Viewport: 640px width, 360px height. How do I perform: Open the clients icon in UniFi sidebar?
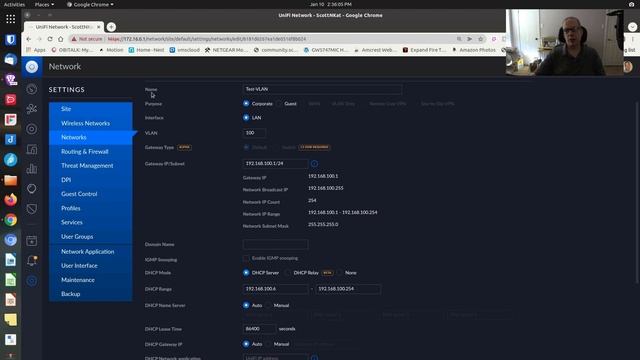coord(32,149)
